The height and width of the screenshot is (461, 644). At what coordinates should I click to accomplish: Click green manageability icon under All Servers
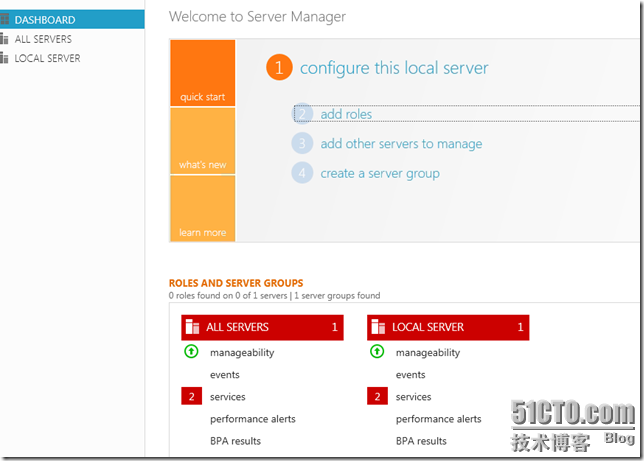191,352
